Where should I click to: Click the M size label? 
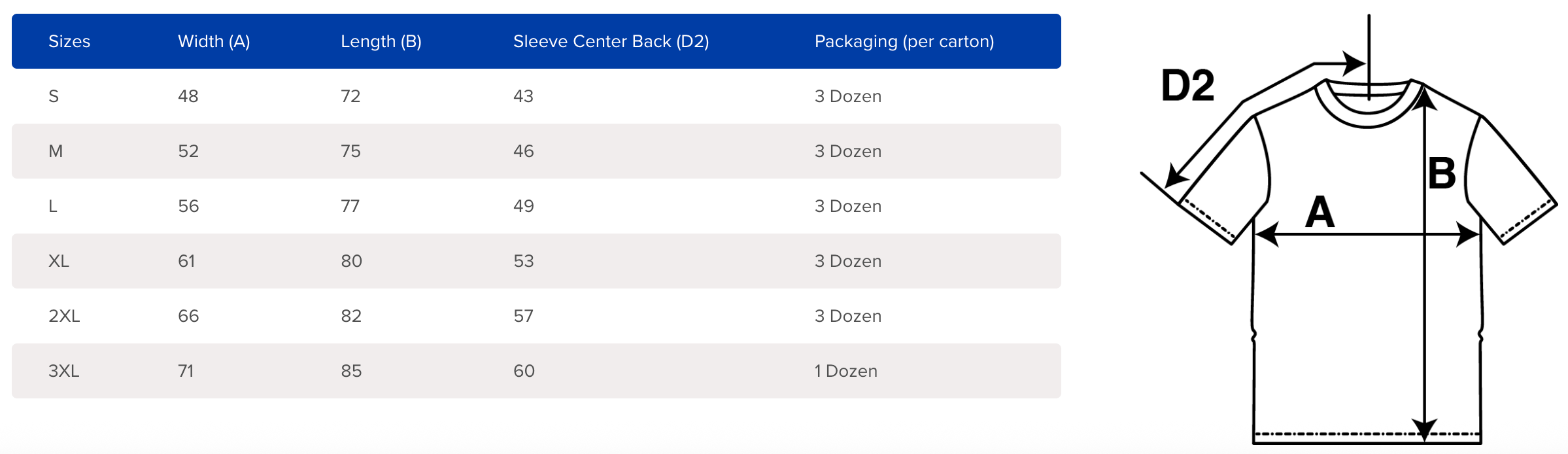pyautogui.click(x=56, y=151)
